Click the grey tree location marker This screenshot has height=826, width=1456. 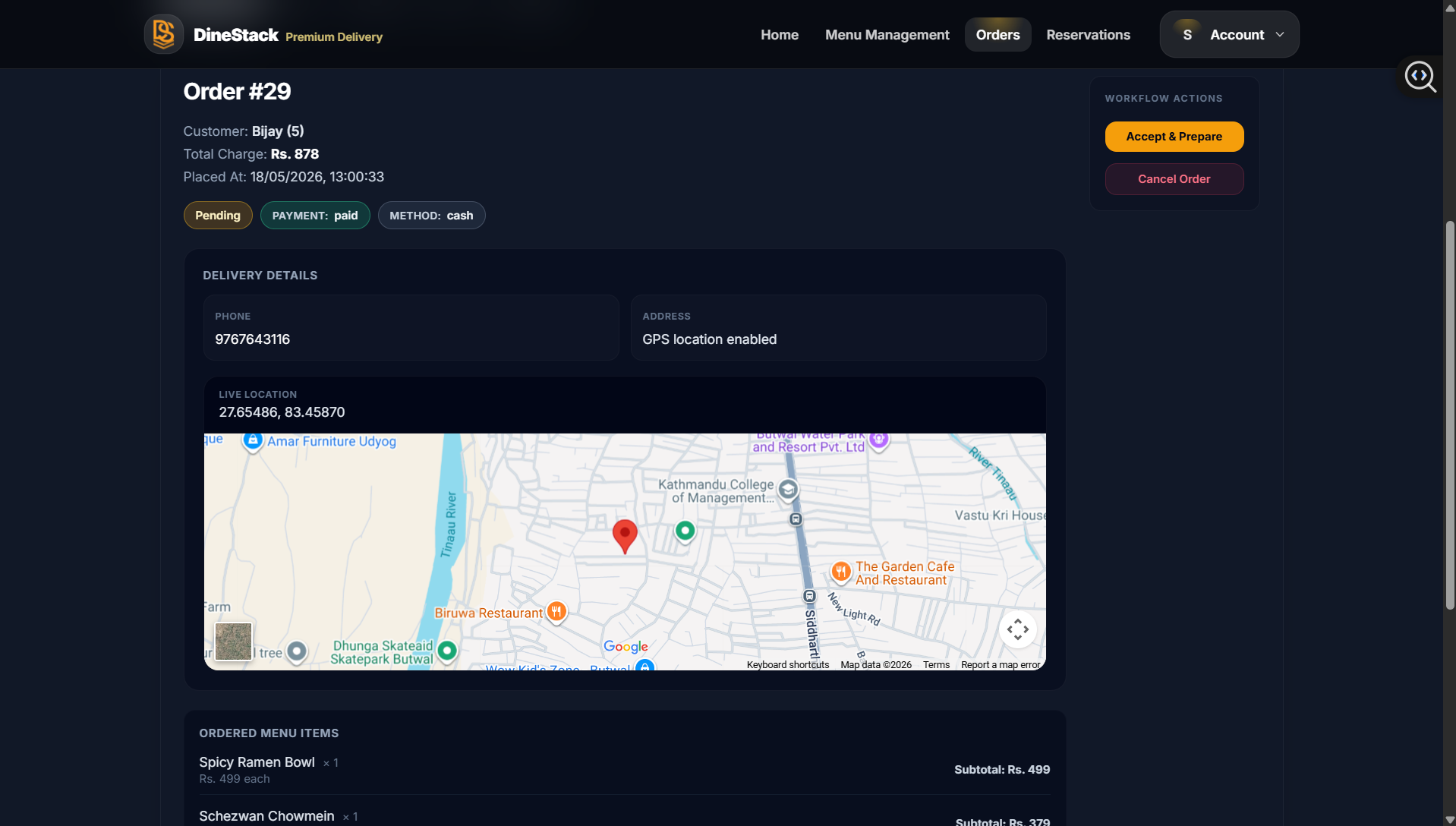pos(297,651)
